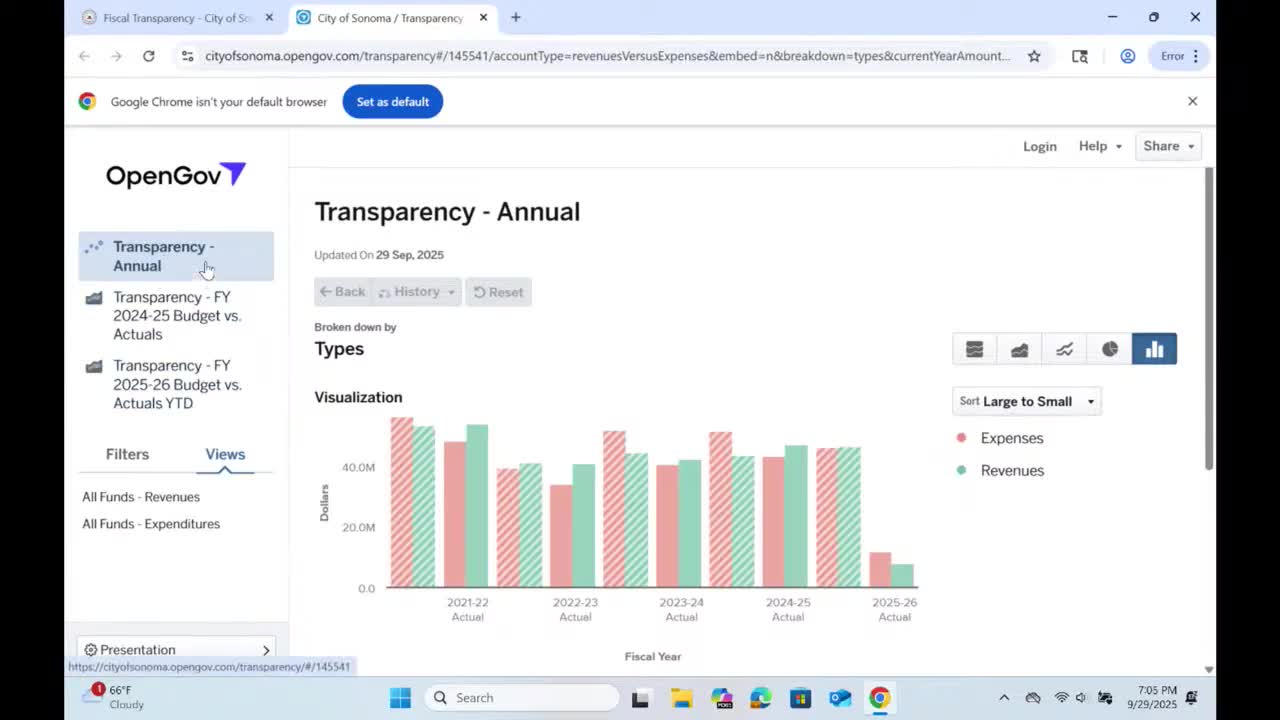Dismiss the default browser notification bar
The width and height of the screenshot is (1280, 720).
[x=1192, y=101]
